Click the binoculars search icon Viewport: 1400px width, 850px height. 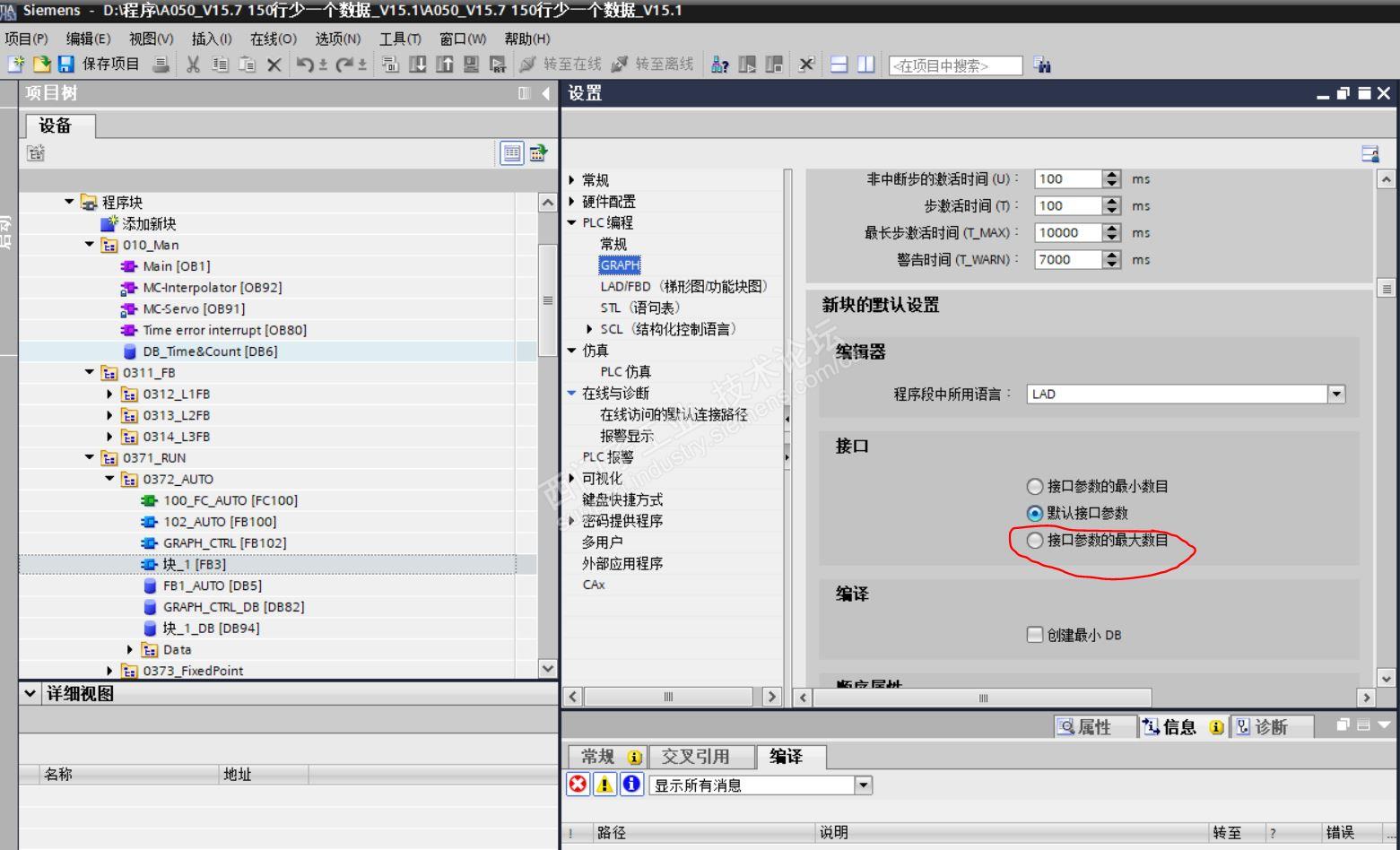pyautogui.click(x=1041, y=65)
